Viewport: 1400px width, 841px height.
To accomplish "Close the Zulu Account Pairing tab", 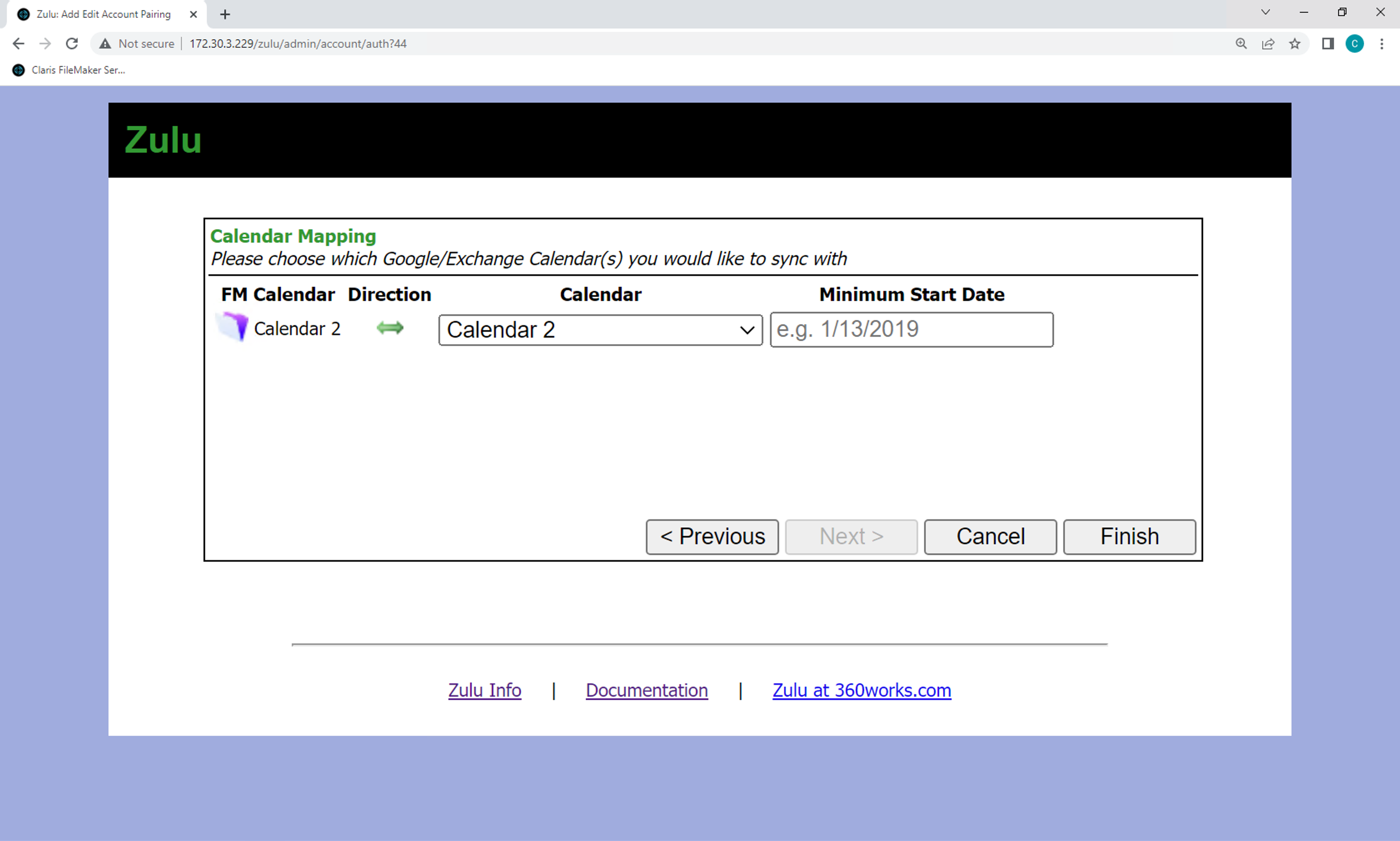I will (193, 14).
